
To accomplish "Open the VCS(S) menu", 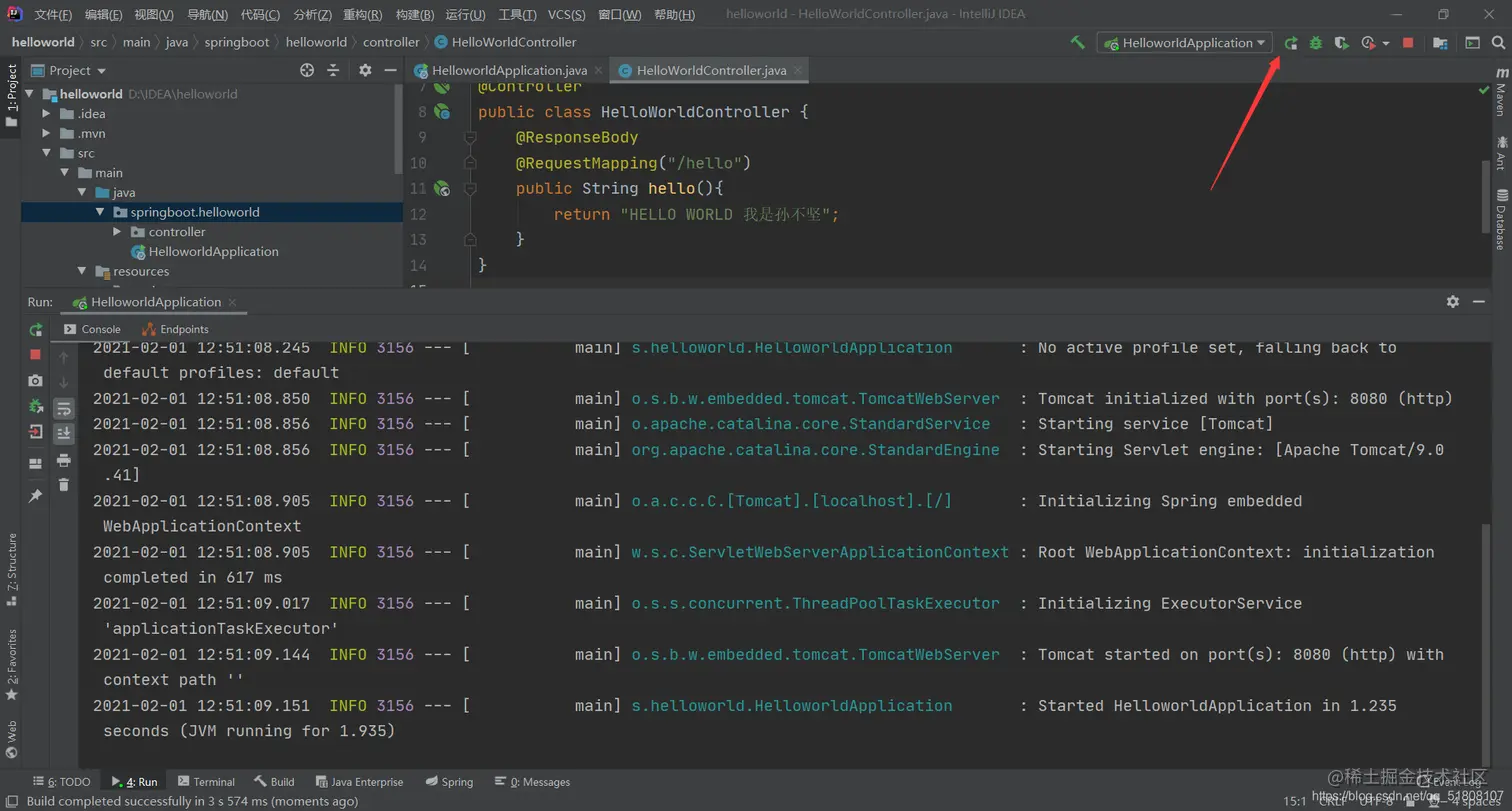I will coord(567,15).
